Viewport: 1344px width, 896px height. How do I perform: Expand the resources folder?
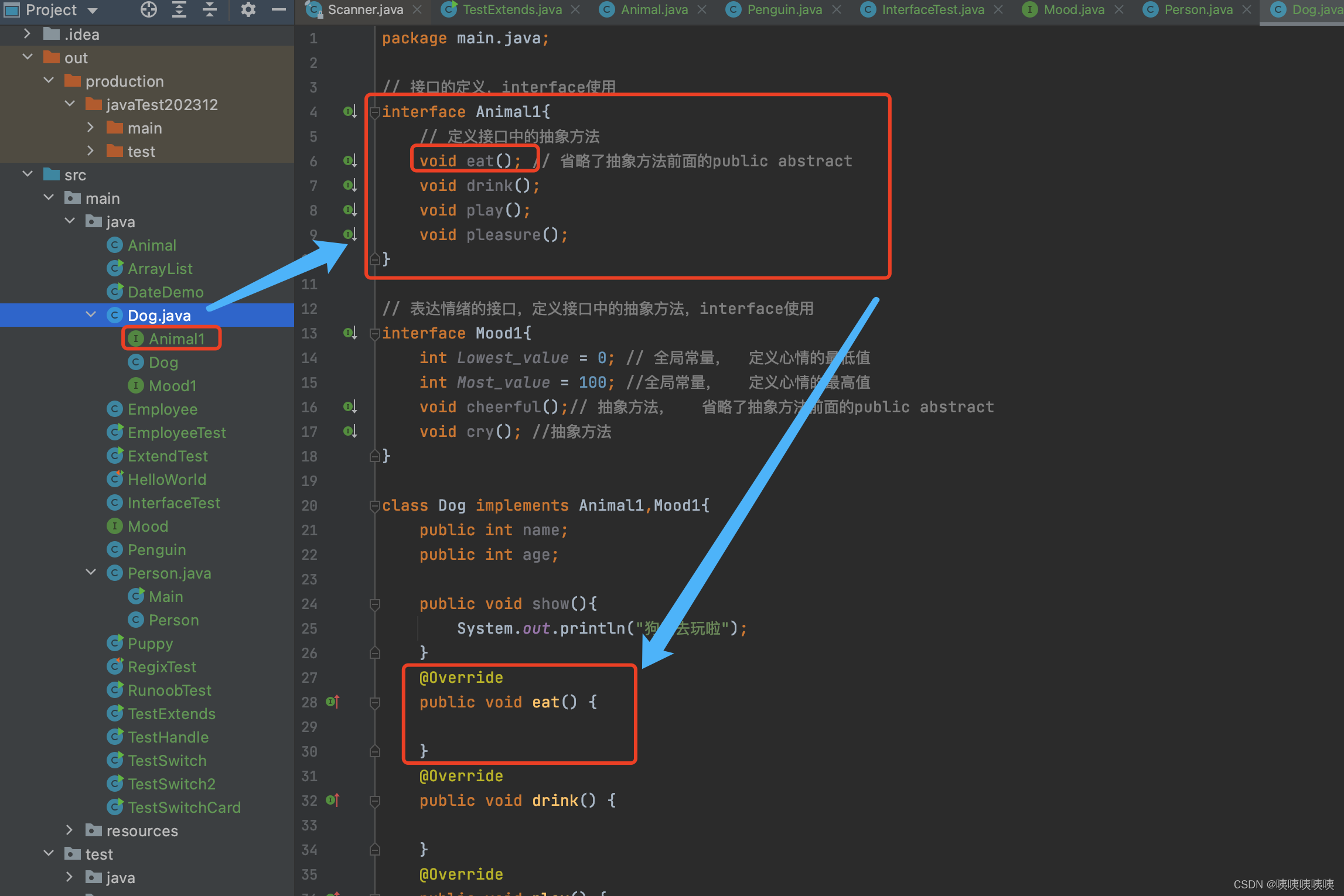pyautogui.click(x=69, y=830)
